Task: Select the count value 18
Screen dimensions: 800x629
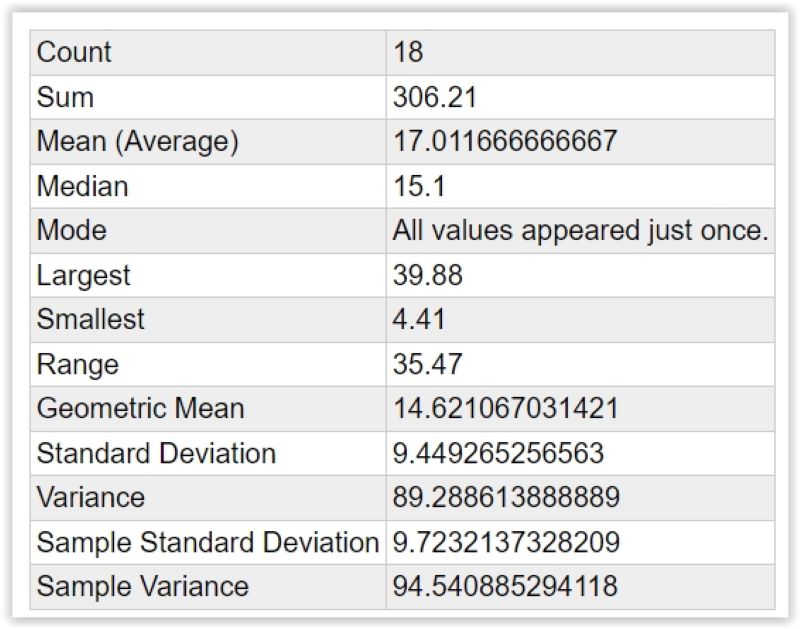Action: (408, 52)
